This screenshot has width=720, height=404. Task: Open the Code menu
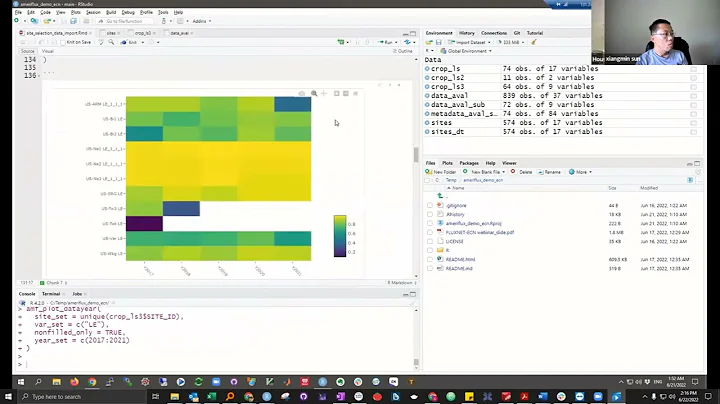click(x=45, y=12)
